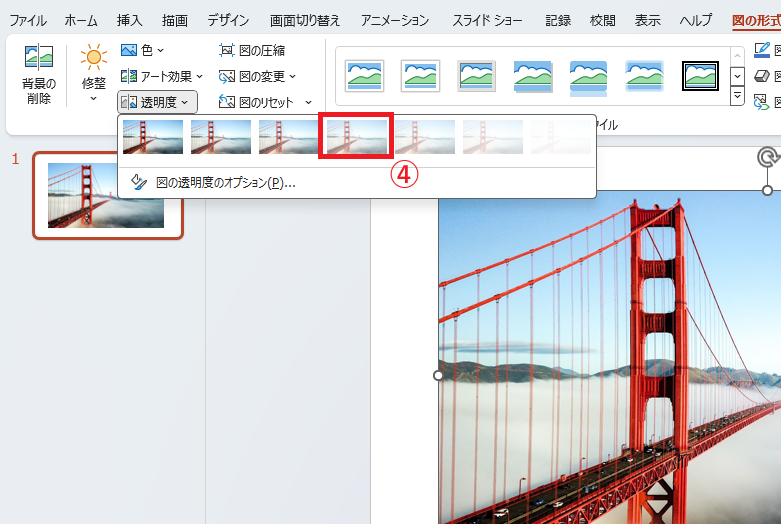The width and height of the screenshot is (781, 524).
Task: Switch to the ヘルプ tab
Action: click(695, 20)
